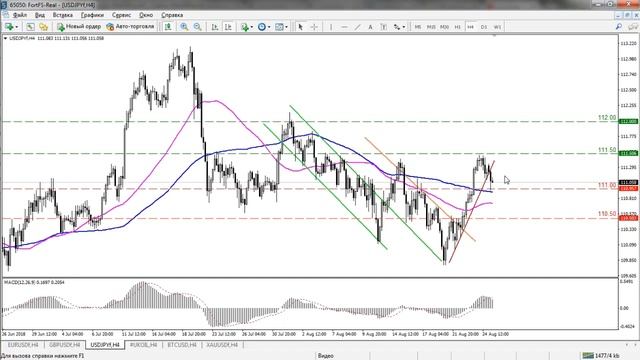Open the new chart icon
The width and height of the screenshot is (640, 360).
[x=9, y=27]
